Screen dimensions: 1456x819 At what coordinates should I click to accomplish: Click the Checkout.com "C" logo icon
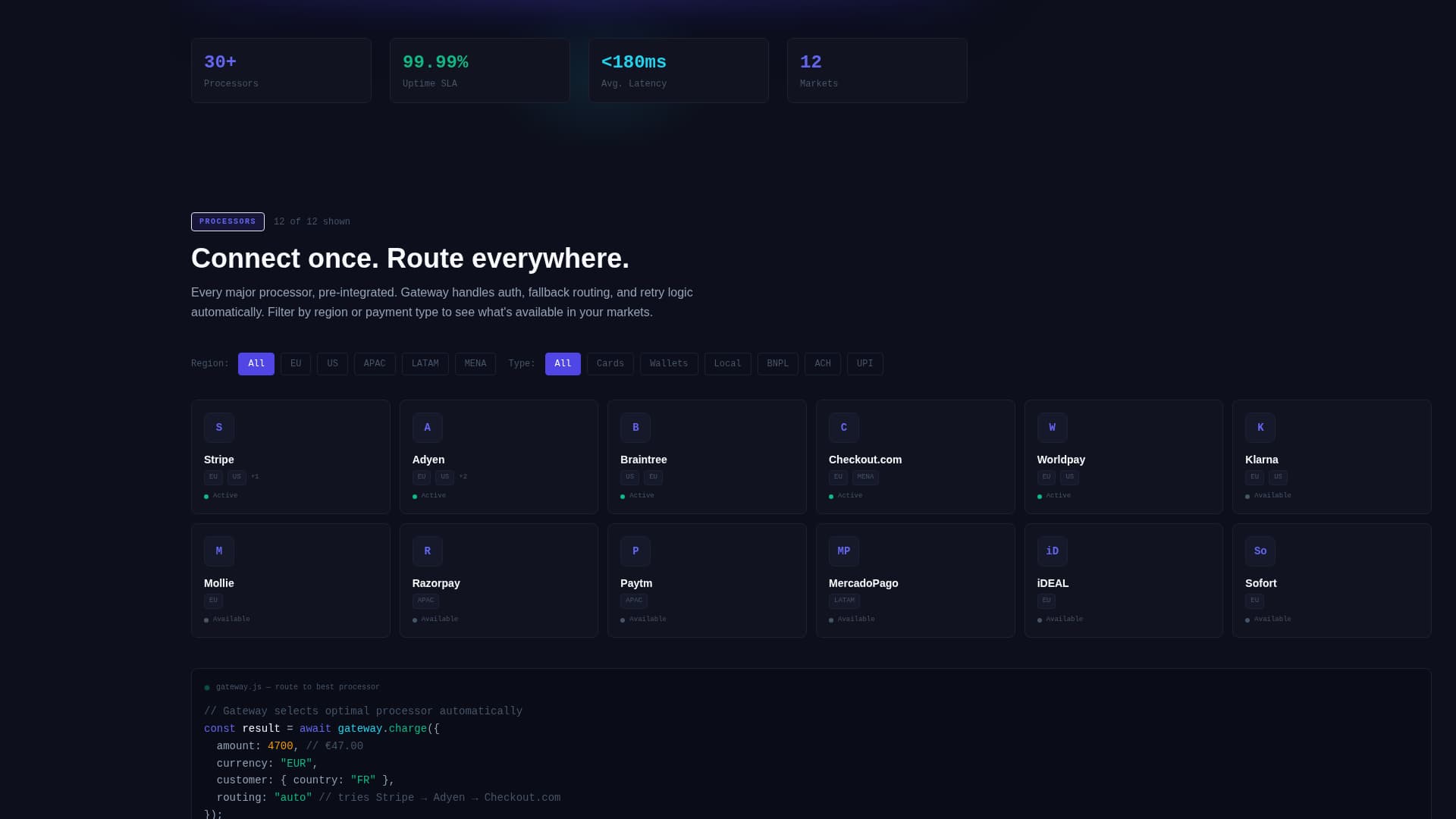pos(843,428)
